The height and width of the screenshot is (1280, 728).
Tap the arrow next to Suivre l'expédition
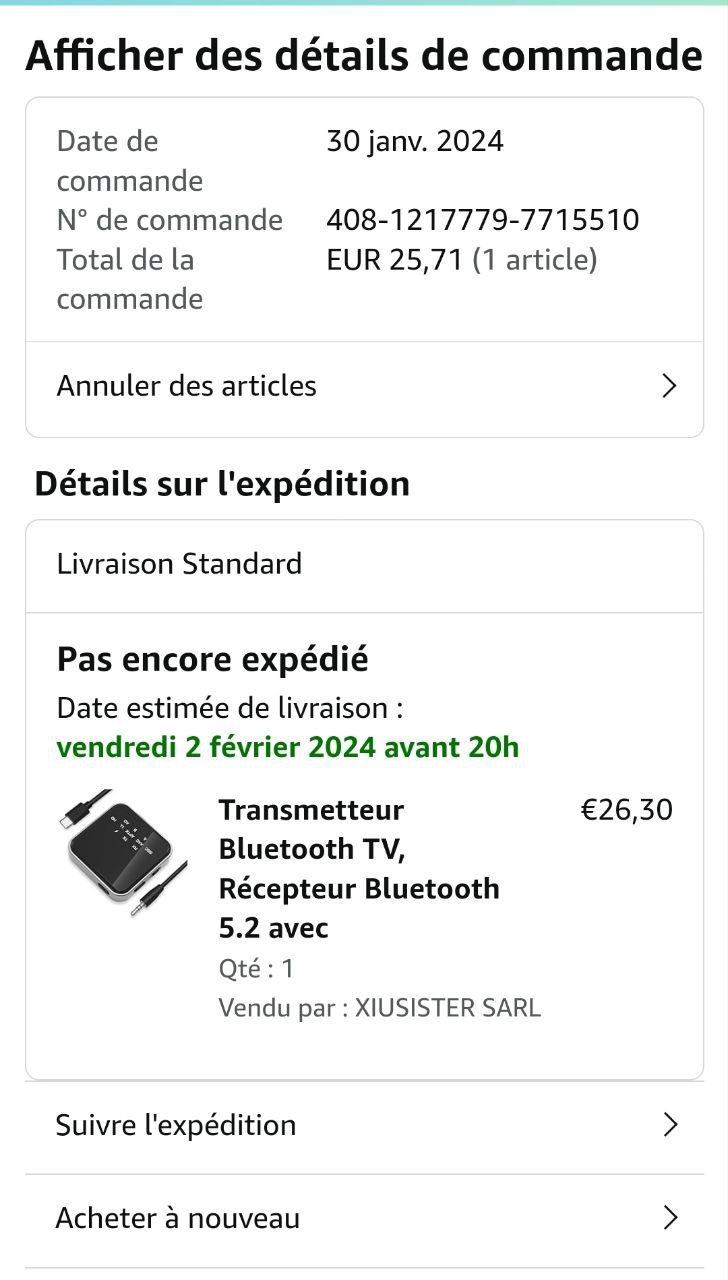pos(670,1125)
